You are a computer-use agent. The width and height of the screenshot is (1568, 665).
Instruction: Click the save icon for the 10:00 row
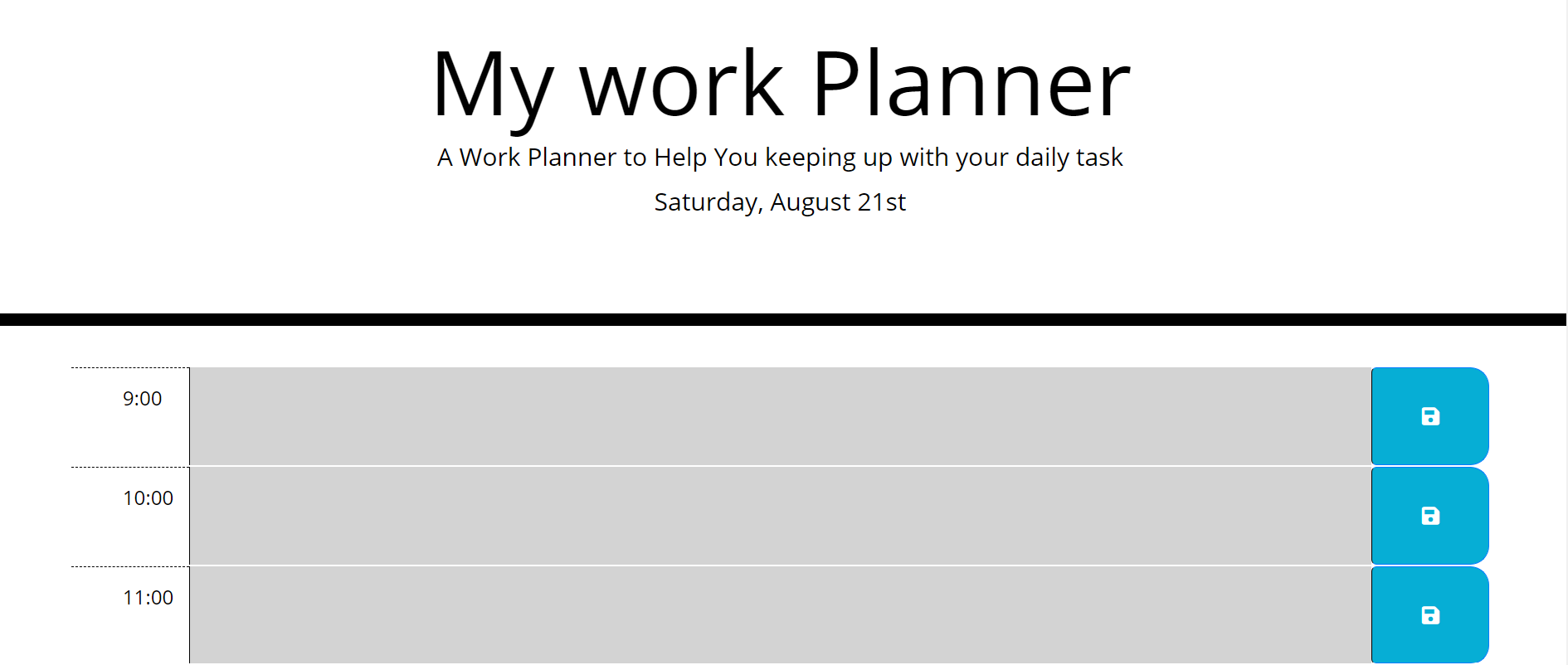tap(1429, 516)
